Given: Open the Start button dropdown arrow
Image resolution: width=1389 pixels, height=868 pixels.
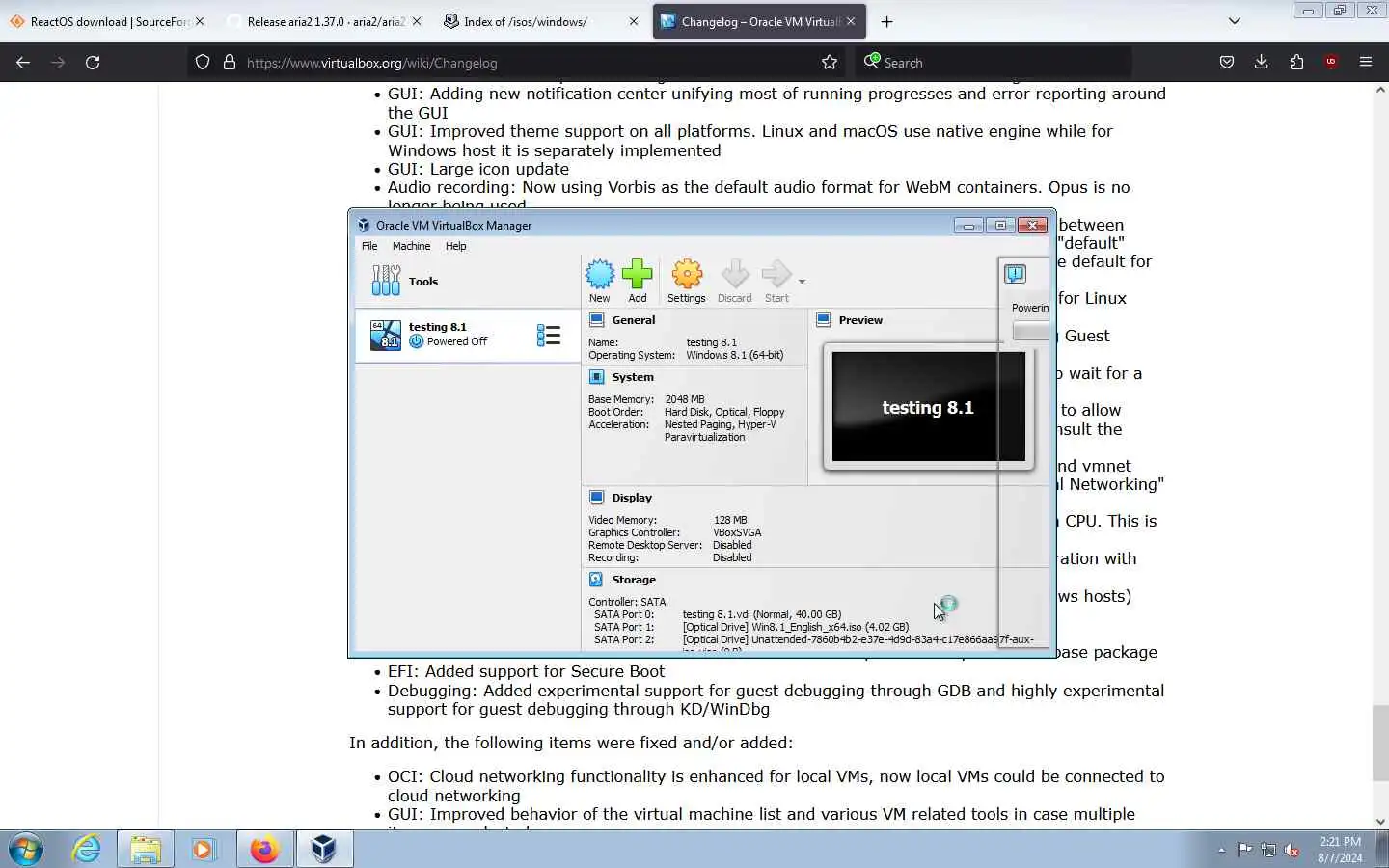Looking at the screenshot, I should [x=802, y=282].
